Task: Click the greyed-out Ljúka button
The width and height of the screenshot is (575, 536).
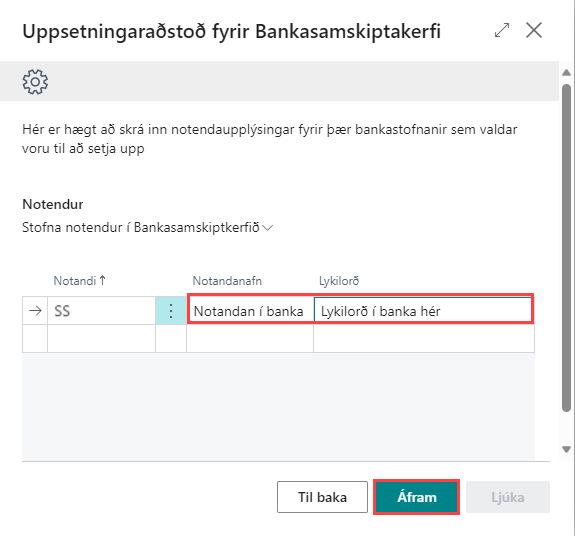Action: 508,497
